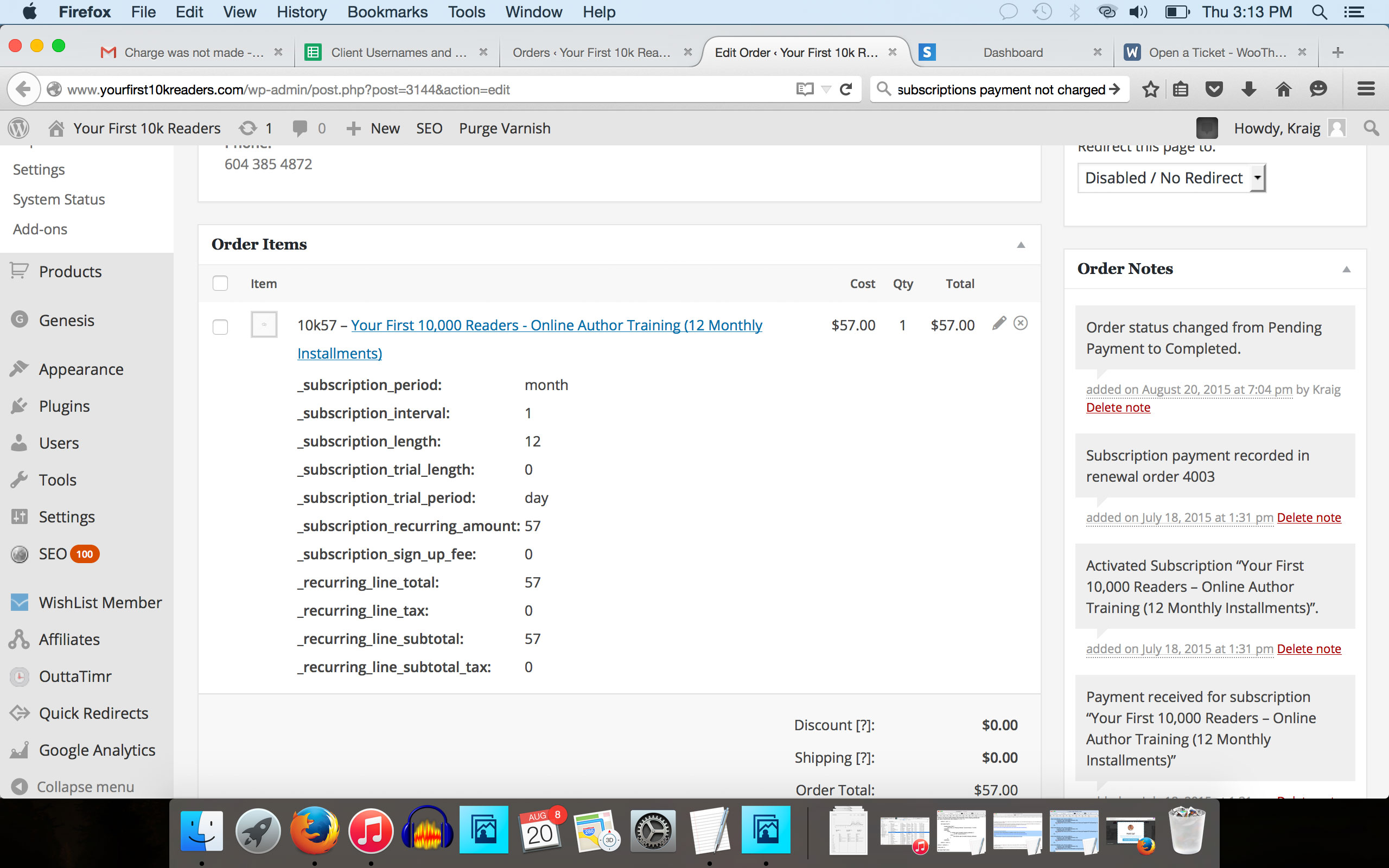Open Firefox bookmarks list icon
Viewport: 1389px width, 868px height.
click(x=1180, y=90)
